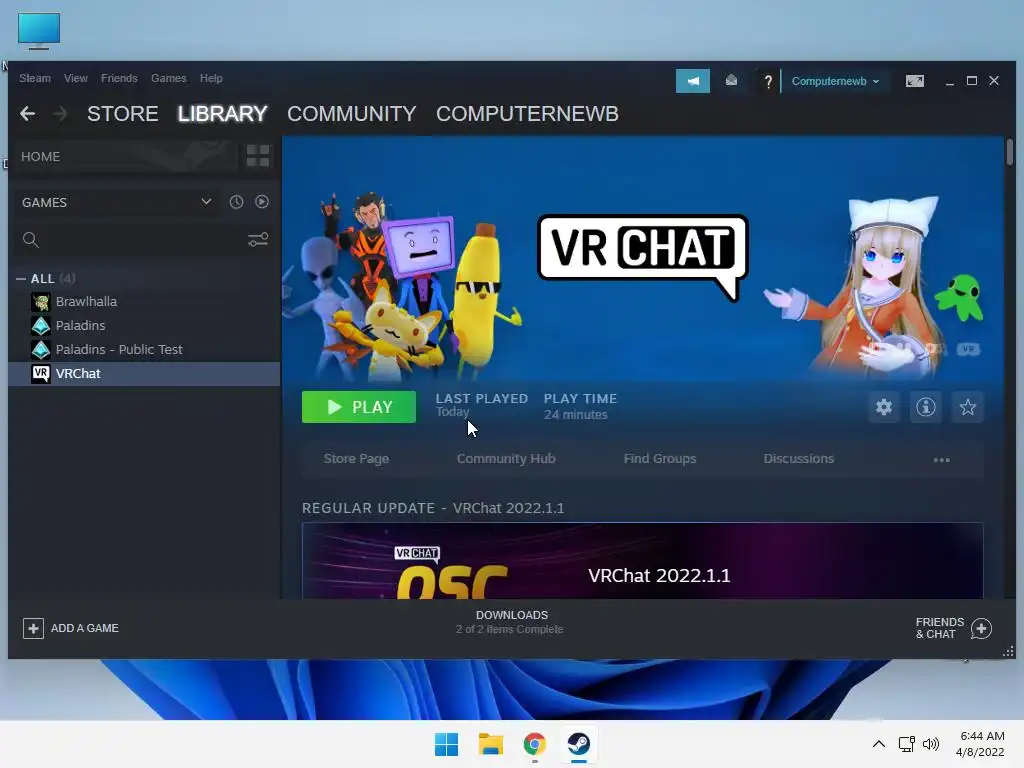Click the desktop monitor icon behind Steam
This screenshot has width=1024, height=768.
pos(39,31)
